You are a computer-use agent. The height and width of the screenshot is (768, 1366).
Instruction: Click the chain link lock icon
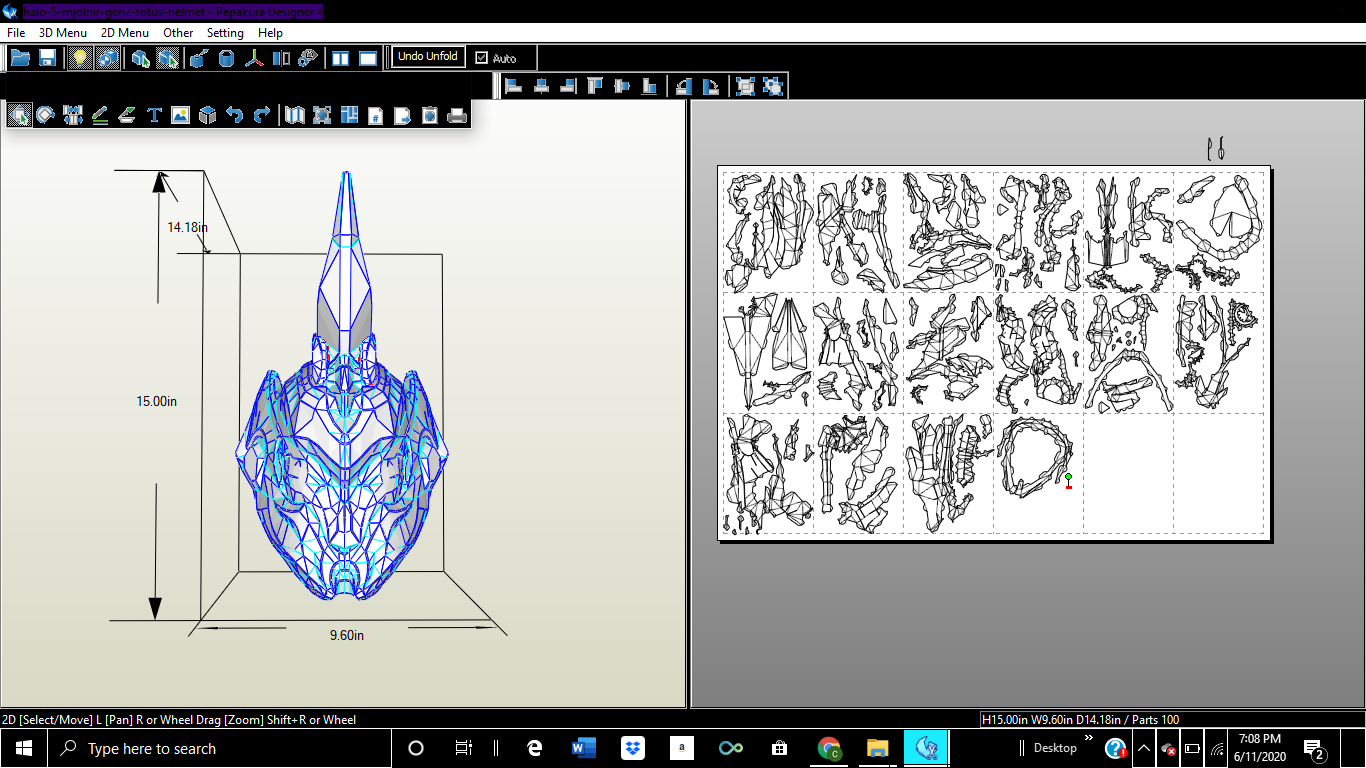[308, 58]
